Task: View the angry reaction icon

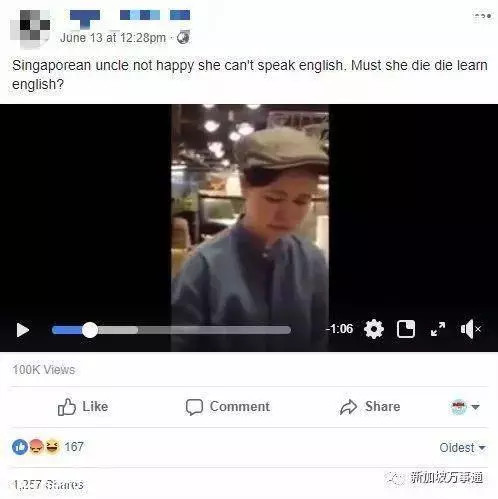Action: (36, 447)
